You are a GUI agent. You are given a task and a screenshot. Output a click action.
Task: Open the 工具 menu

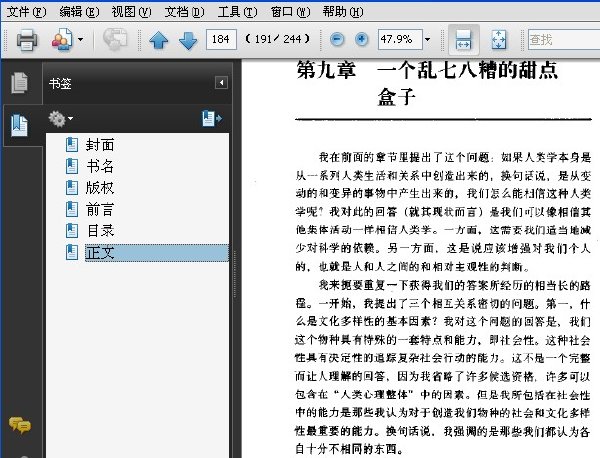pos(237,12)
